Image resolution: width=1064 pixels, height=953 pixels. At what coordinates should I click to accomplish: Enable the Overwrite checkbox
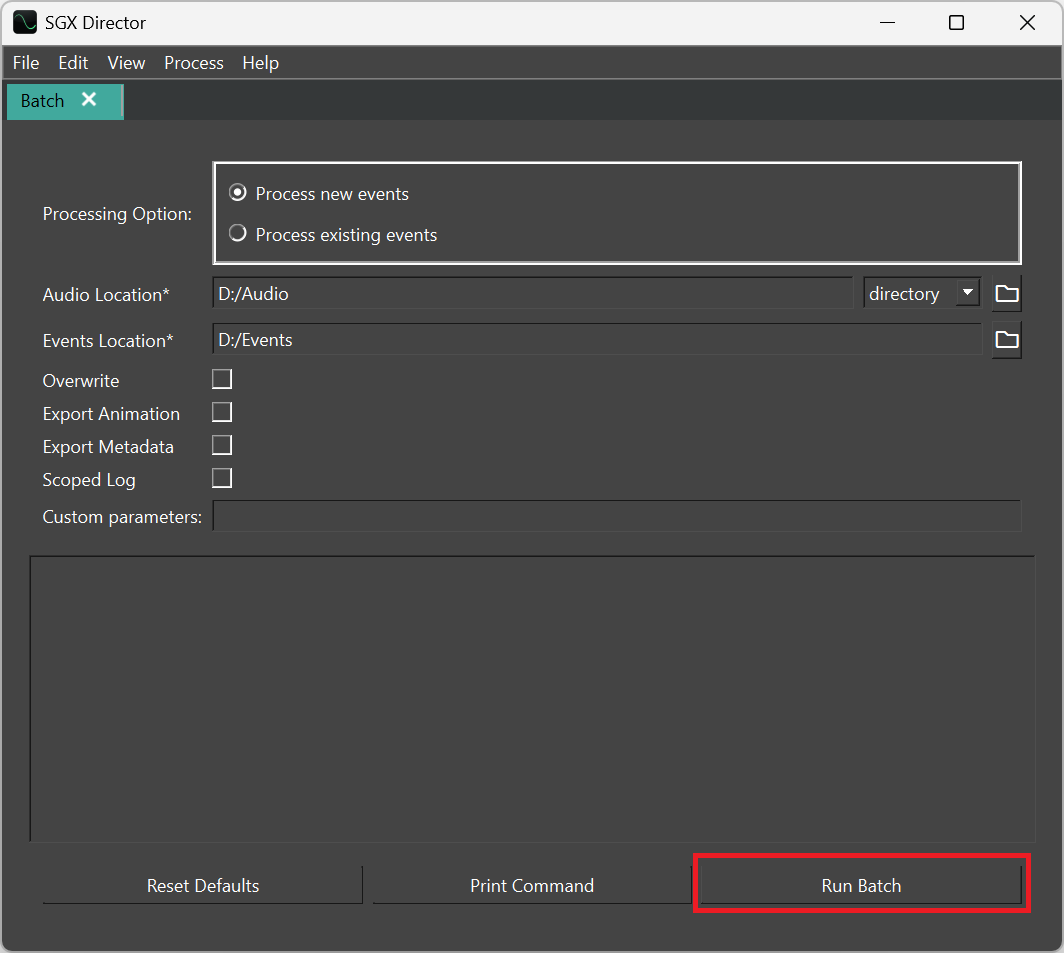click(x=222, y=379)
